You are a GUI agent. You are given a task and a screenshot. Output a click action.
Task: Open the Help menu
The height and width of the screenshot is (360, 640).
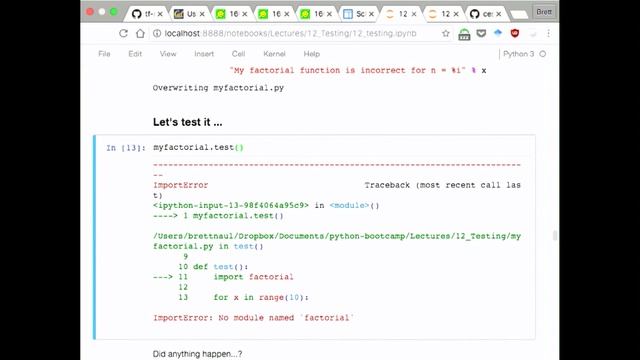tap(311, 54)
